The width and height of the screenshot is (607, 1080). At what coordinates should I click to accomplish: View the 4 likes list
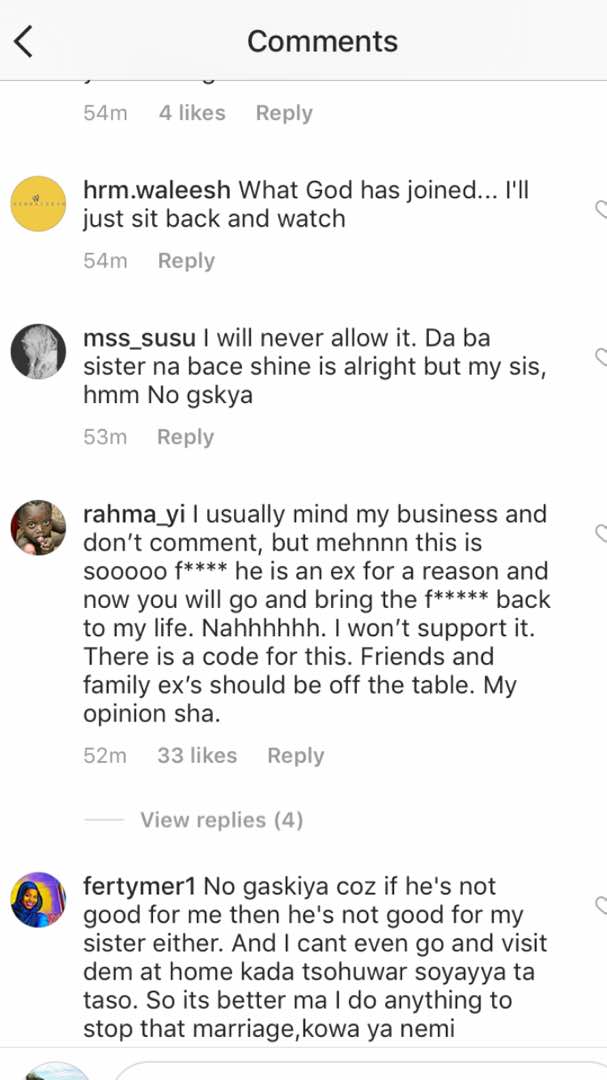[192, 113]
